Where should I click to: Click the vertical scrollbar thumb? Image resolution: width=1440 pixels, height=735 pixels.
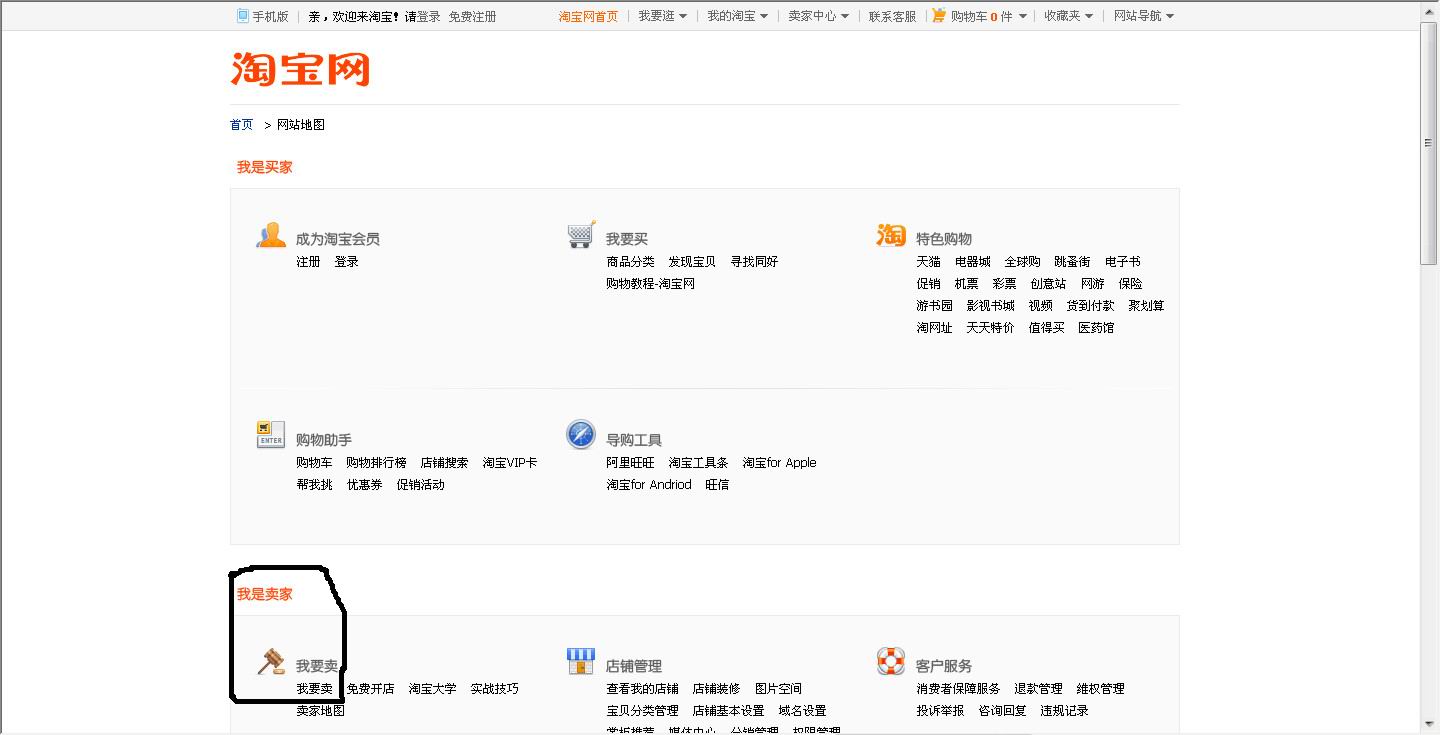tap(1429, 142)
